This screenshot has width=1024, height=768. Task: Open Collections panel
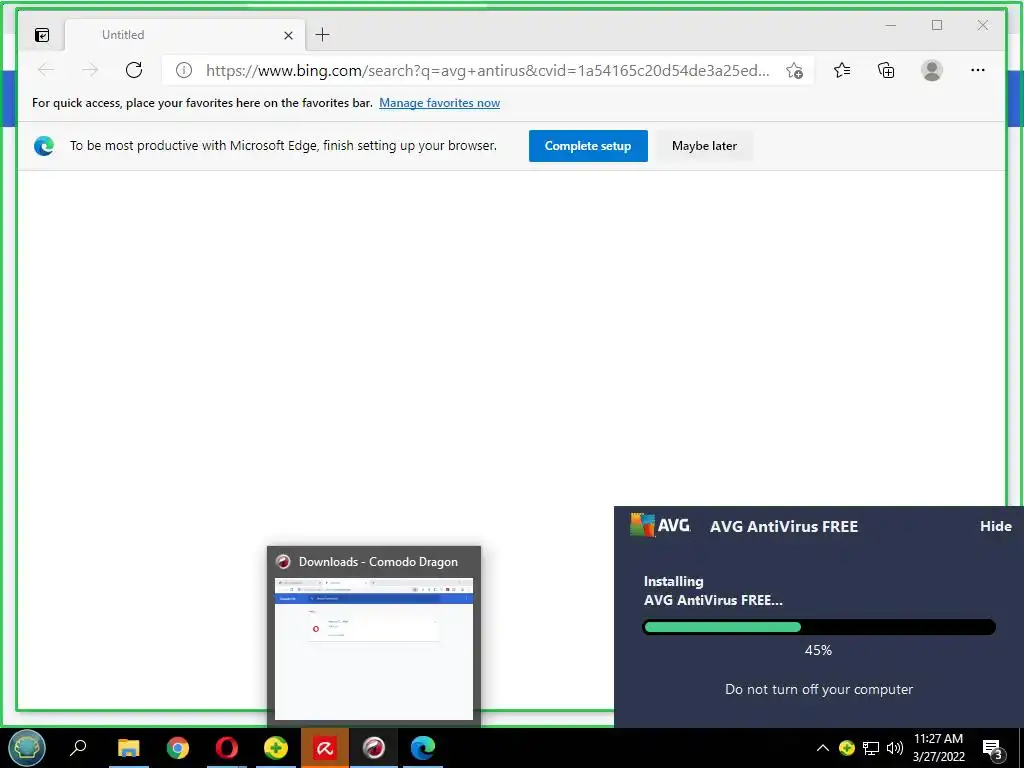point(886,70)
